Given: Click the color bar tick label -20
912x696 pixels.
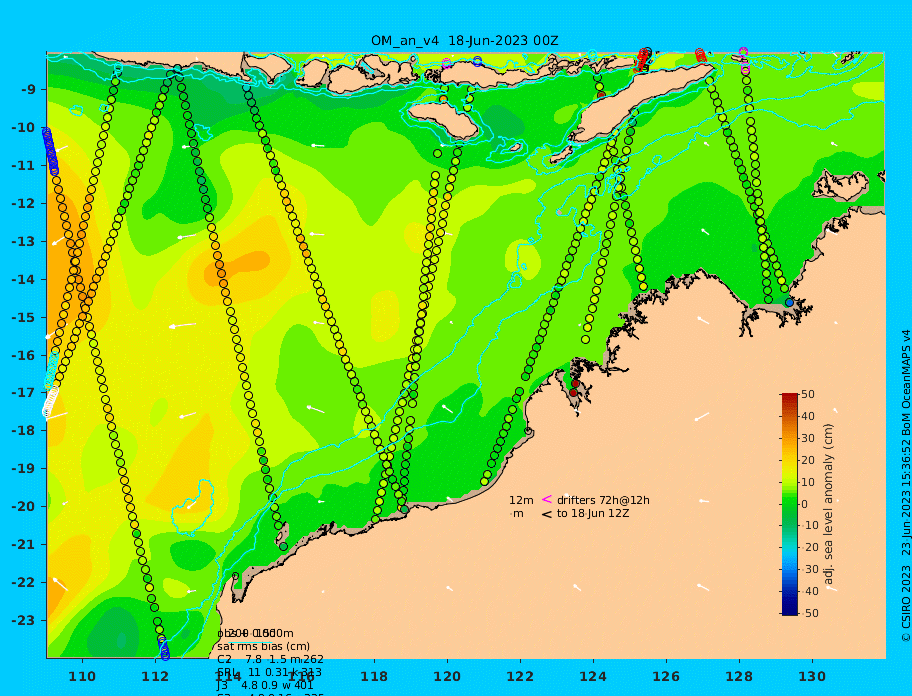Looking at the screenshot, I should pyautogui.click(x=810, y=548).
